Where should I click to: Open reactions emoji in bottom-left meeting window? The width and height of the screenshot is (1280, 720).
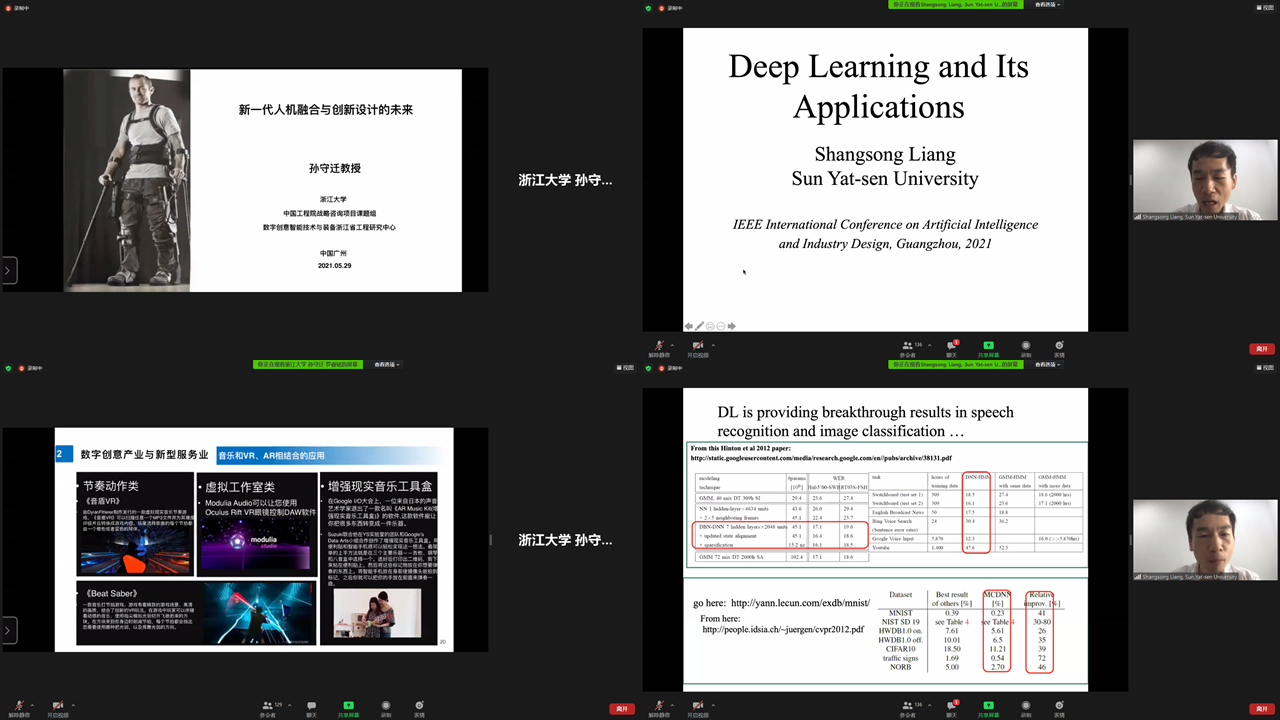419,706
